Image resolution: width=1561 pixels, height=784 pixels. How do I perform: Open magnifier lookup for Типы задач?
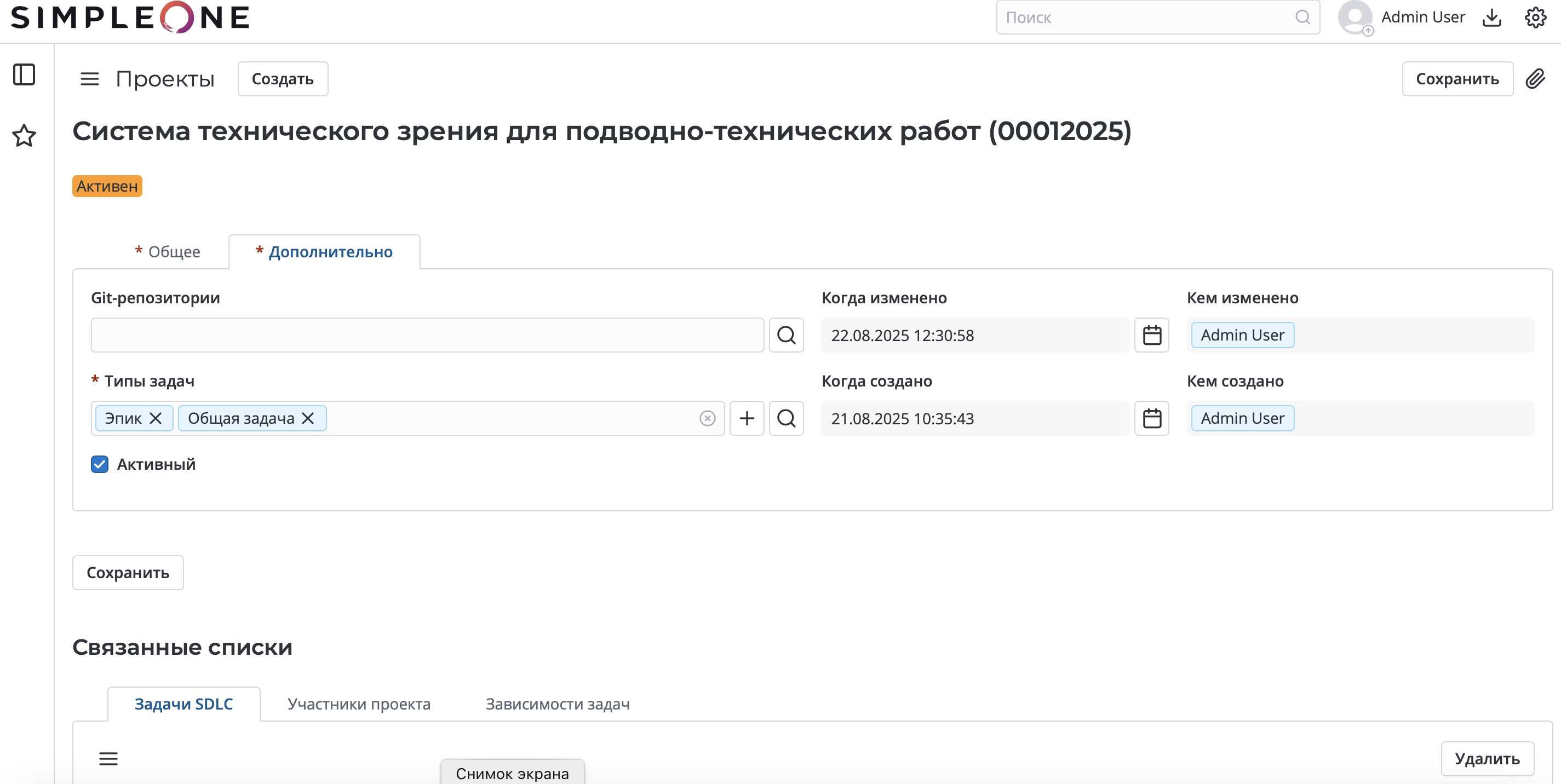point(786,418)
